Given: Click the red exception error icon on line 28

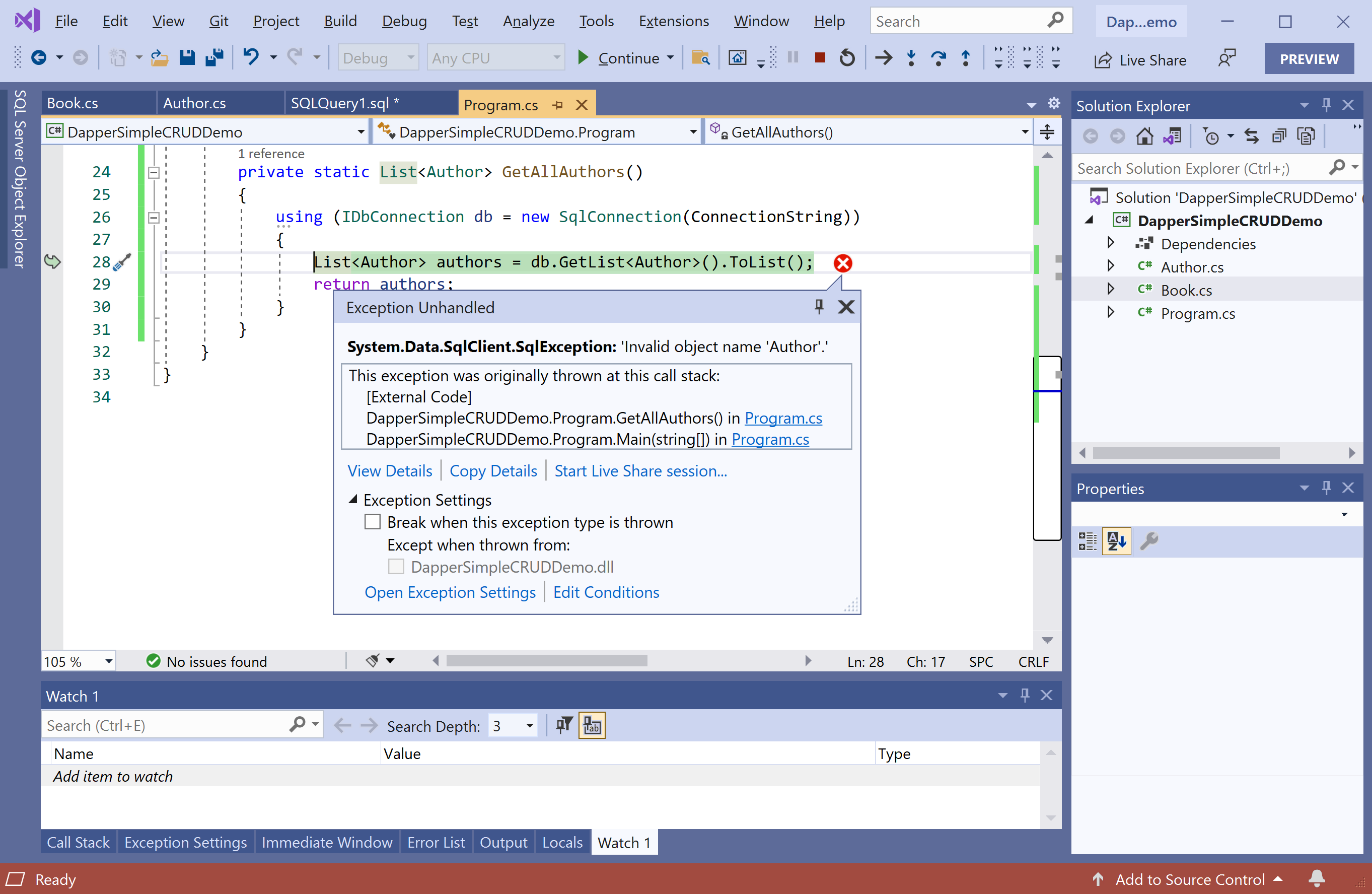Looking at the screenshot, I should 842,263.
